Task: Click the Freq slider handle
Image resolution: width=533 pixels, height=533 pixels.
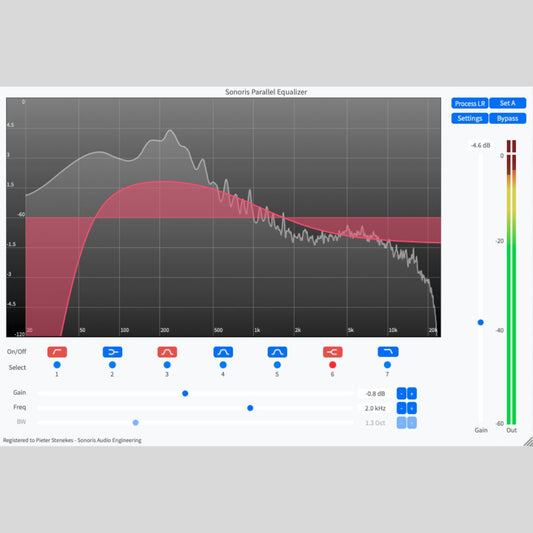Action: [250, 408]
